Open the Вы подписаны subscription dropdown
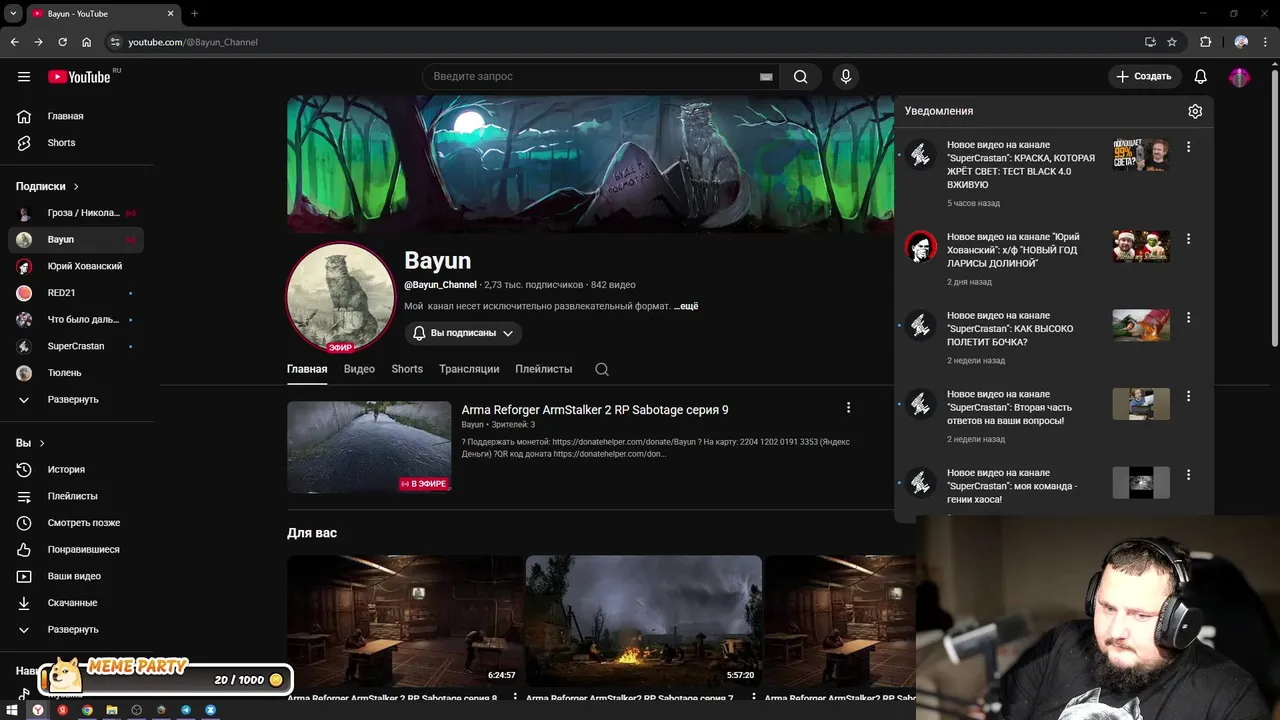 pos(463,333)
